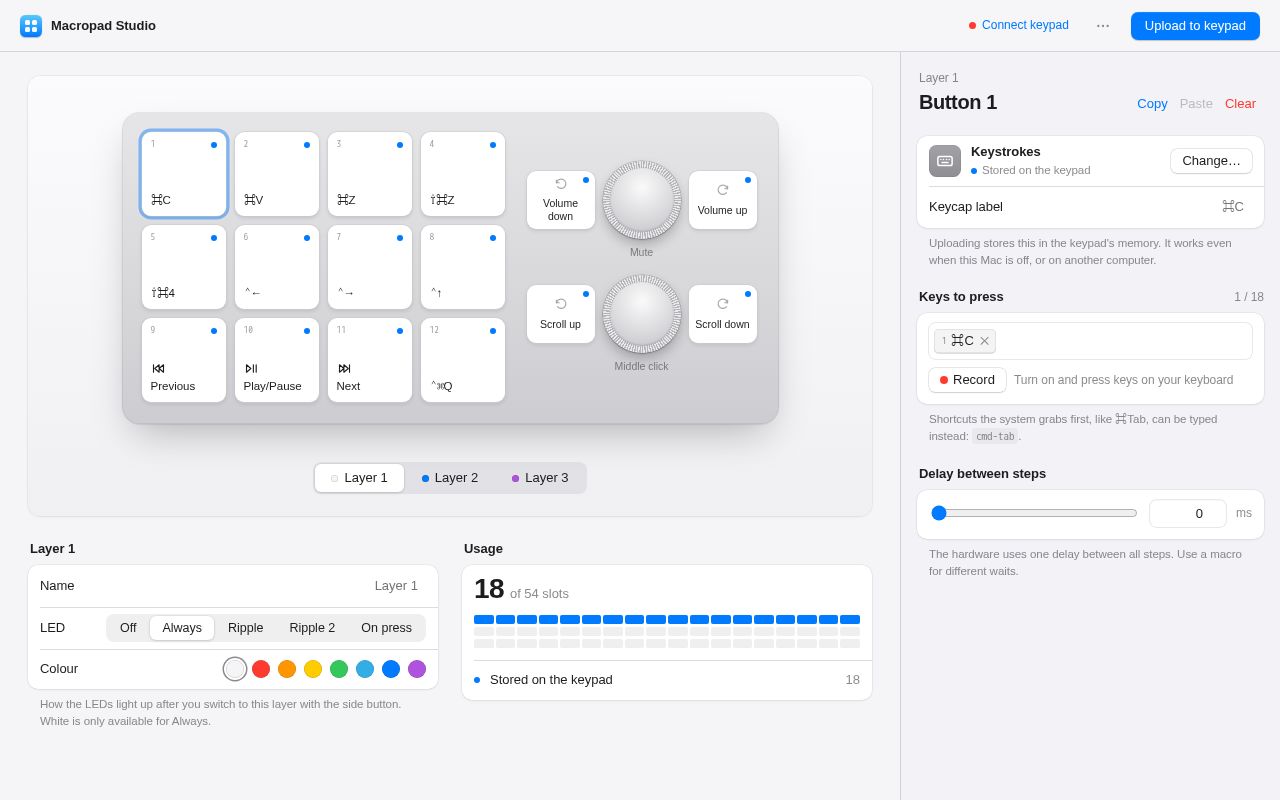Select the Volume up knob action
The height and width of the screenshot is (800, 1280).
(x=723, y=200)
